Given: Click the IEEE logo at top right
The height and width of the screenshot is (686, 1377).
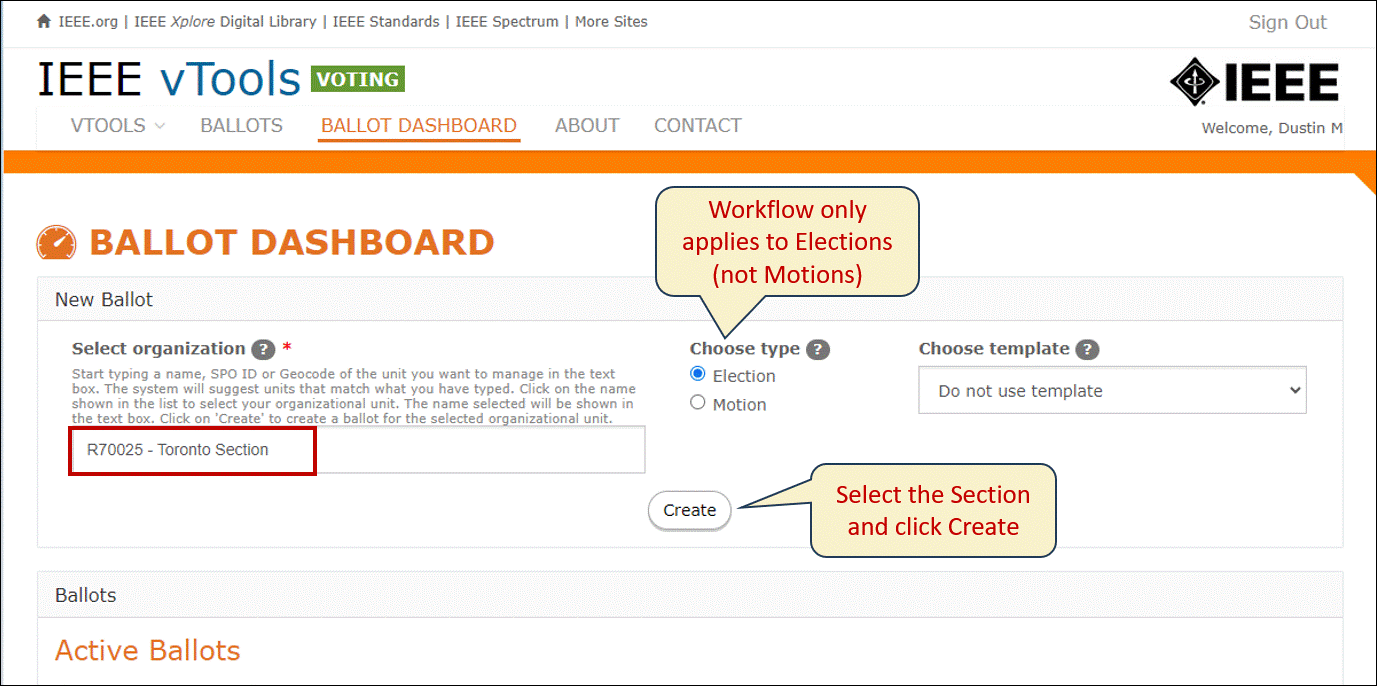Looking at the screenshot, I should click(1254, 80).
